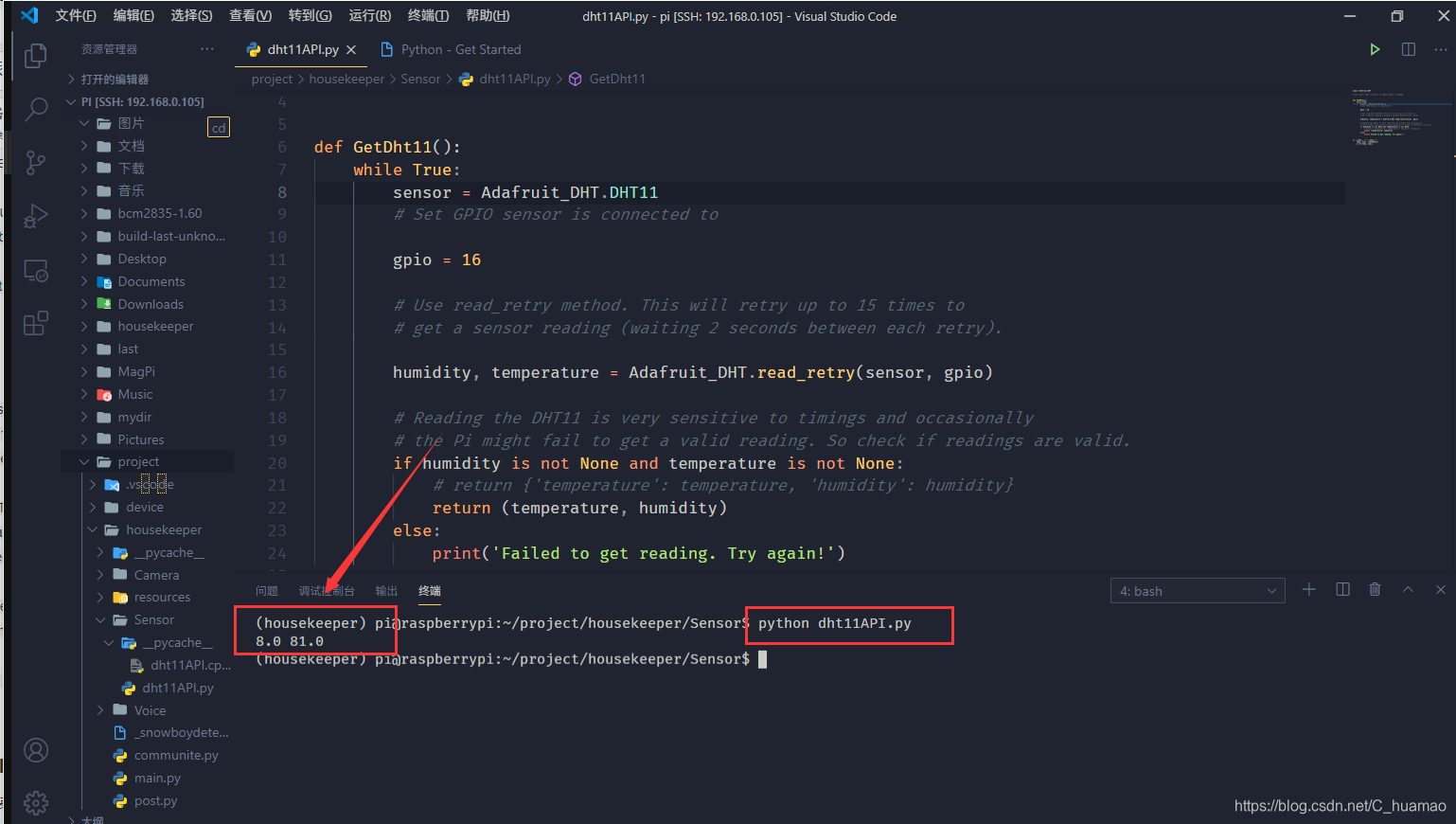Run Python file with play icon
The height and width of the screenshot is (824, 1456).
pyautogui.click(x=1375, y=49)
